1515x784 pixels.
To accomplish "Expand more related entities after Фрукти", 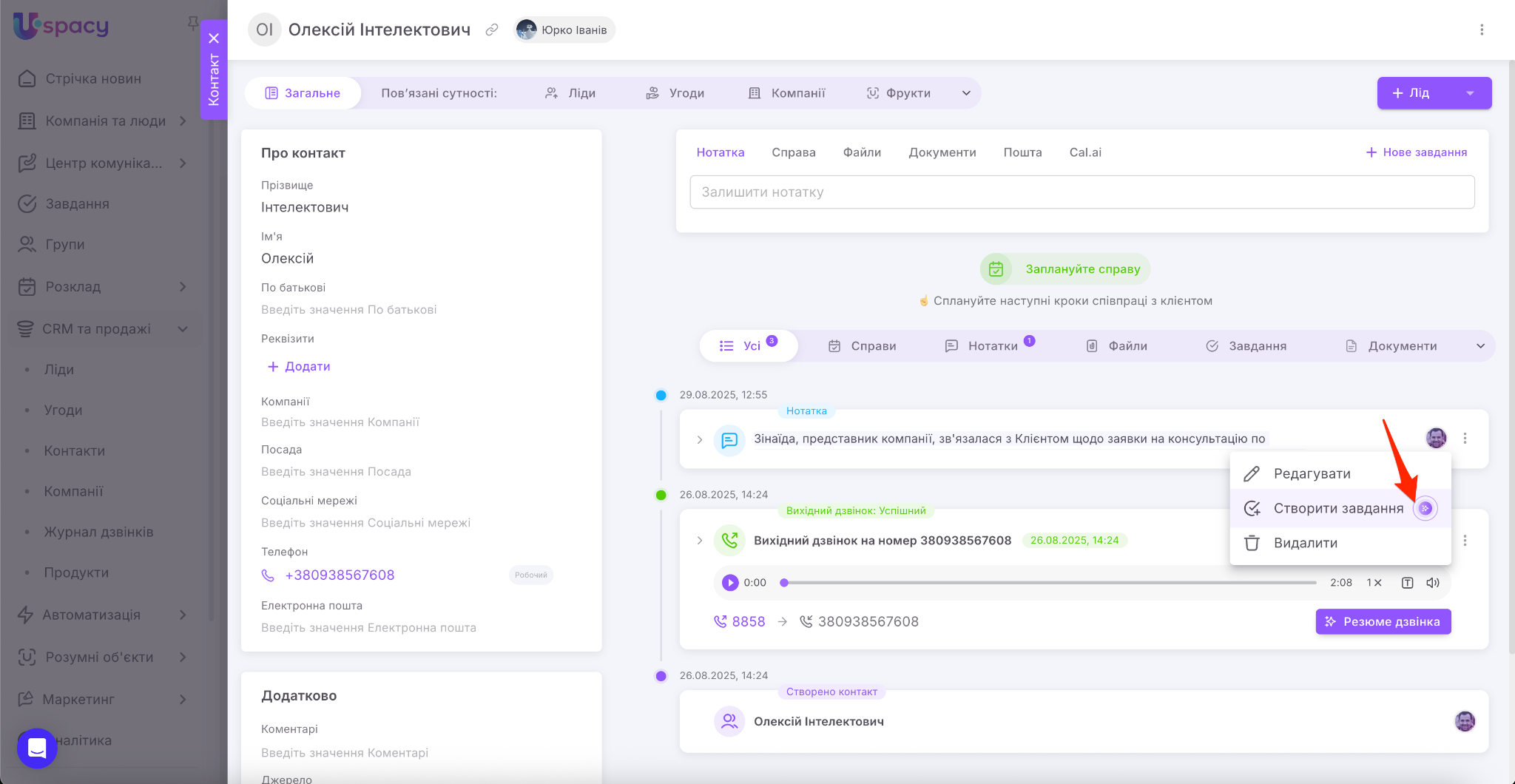I will [x=965, y=93].
